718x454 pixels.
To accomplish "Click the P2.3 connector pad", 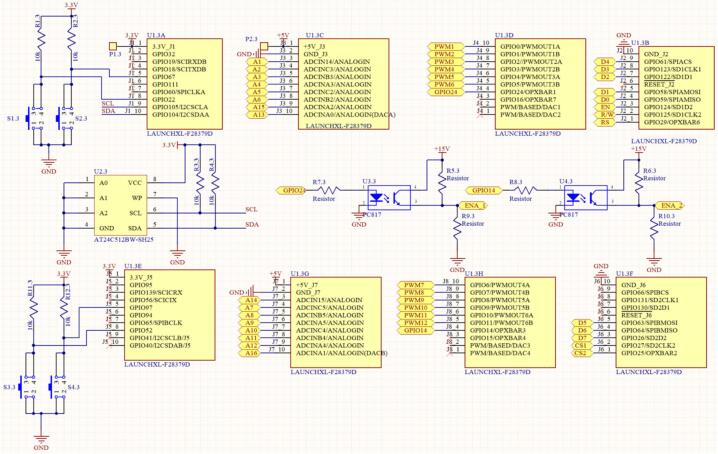I will point(264,46).
